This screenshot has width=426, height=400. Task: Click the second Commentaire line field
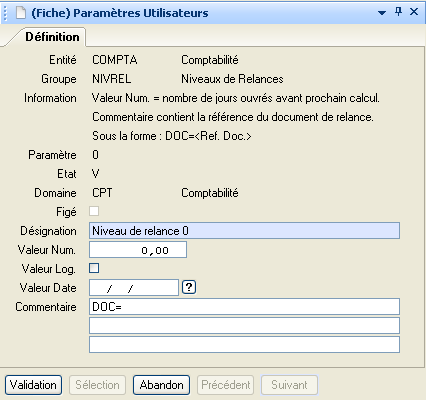pos(244,326)
